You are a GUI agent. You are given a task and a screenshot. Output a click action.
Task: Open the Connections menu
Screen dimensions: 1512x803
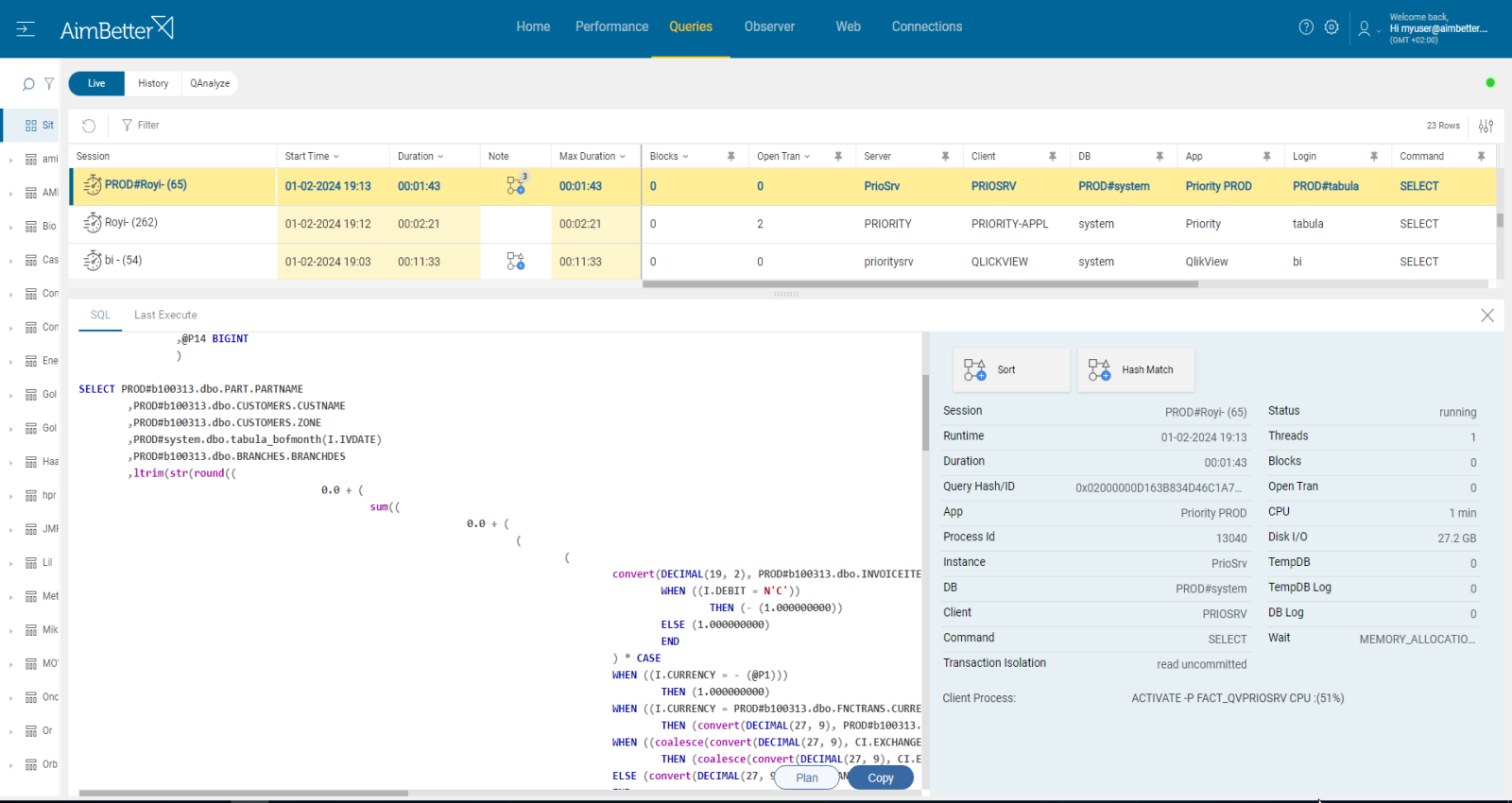(x=927, y=27)
